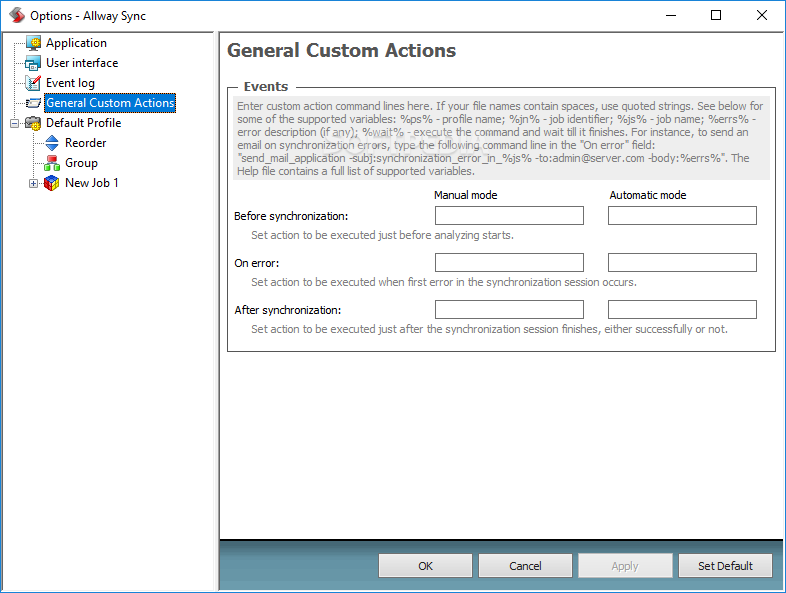786x593 pixels.
Task: Expand the New Job 1 tree node
Action: pyautogui.click(x=34, y=183)
